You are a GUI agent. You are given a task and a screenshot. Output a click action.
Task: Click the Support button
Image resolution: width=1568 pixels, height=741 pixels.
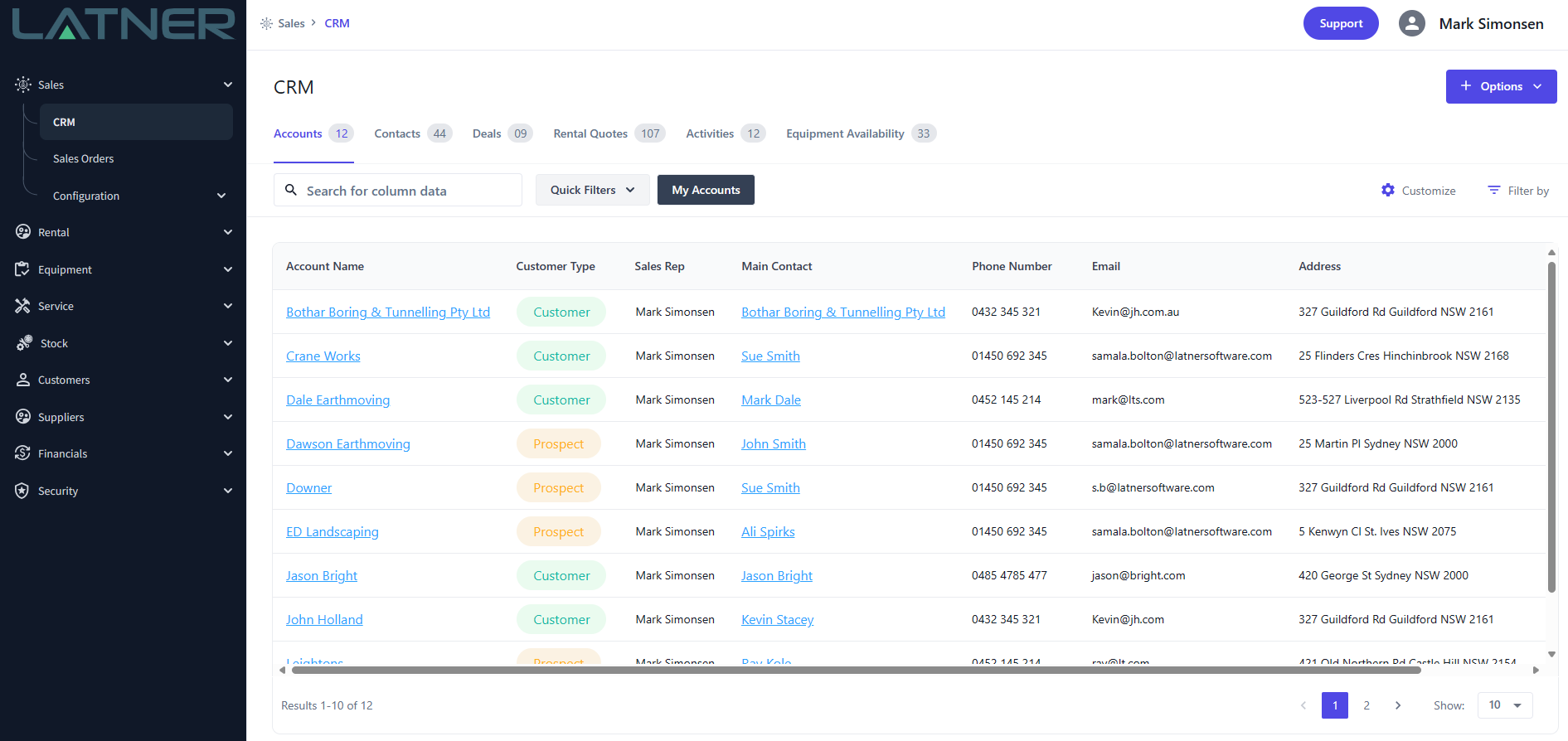[1340, 23]
